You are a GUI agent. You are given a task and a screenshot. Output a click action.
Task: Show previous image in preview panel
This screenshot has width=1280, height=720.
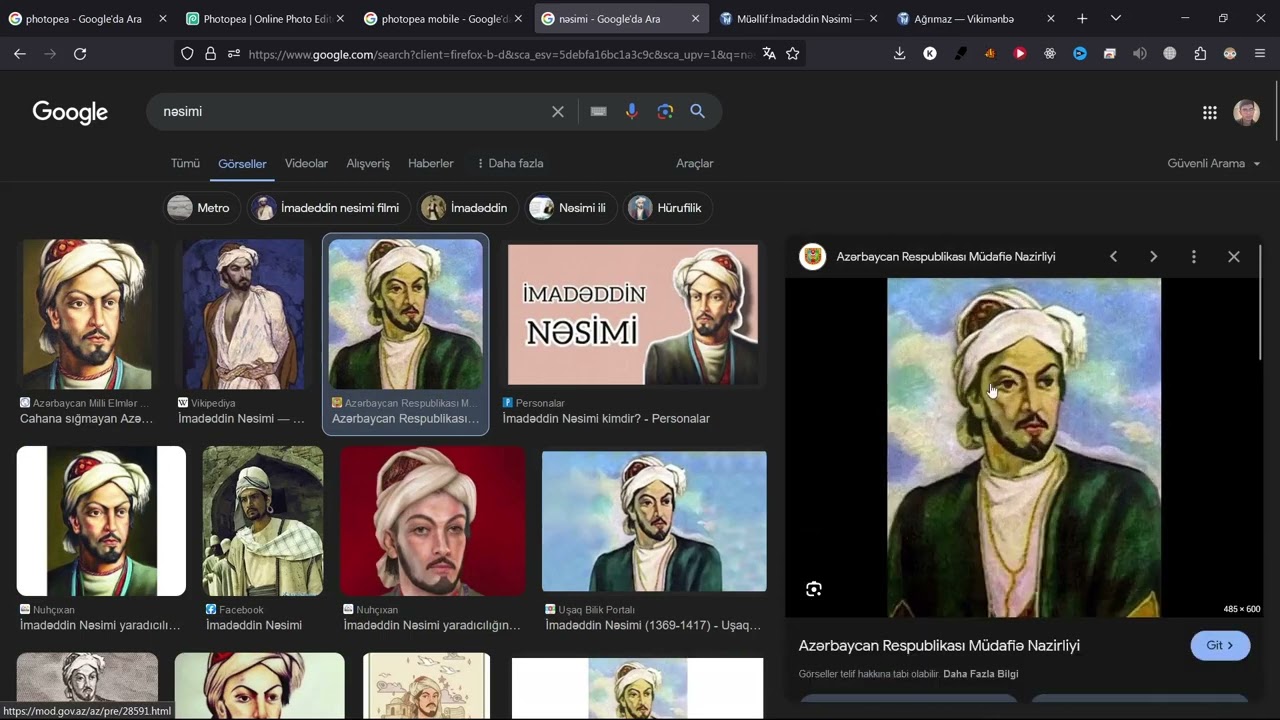coord(1113,257)
